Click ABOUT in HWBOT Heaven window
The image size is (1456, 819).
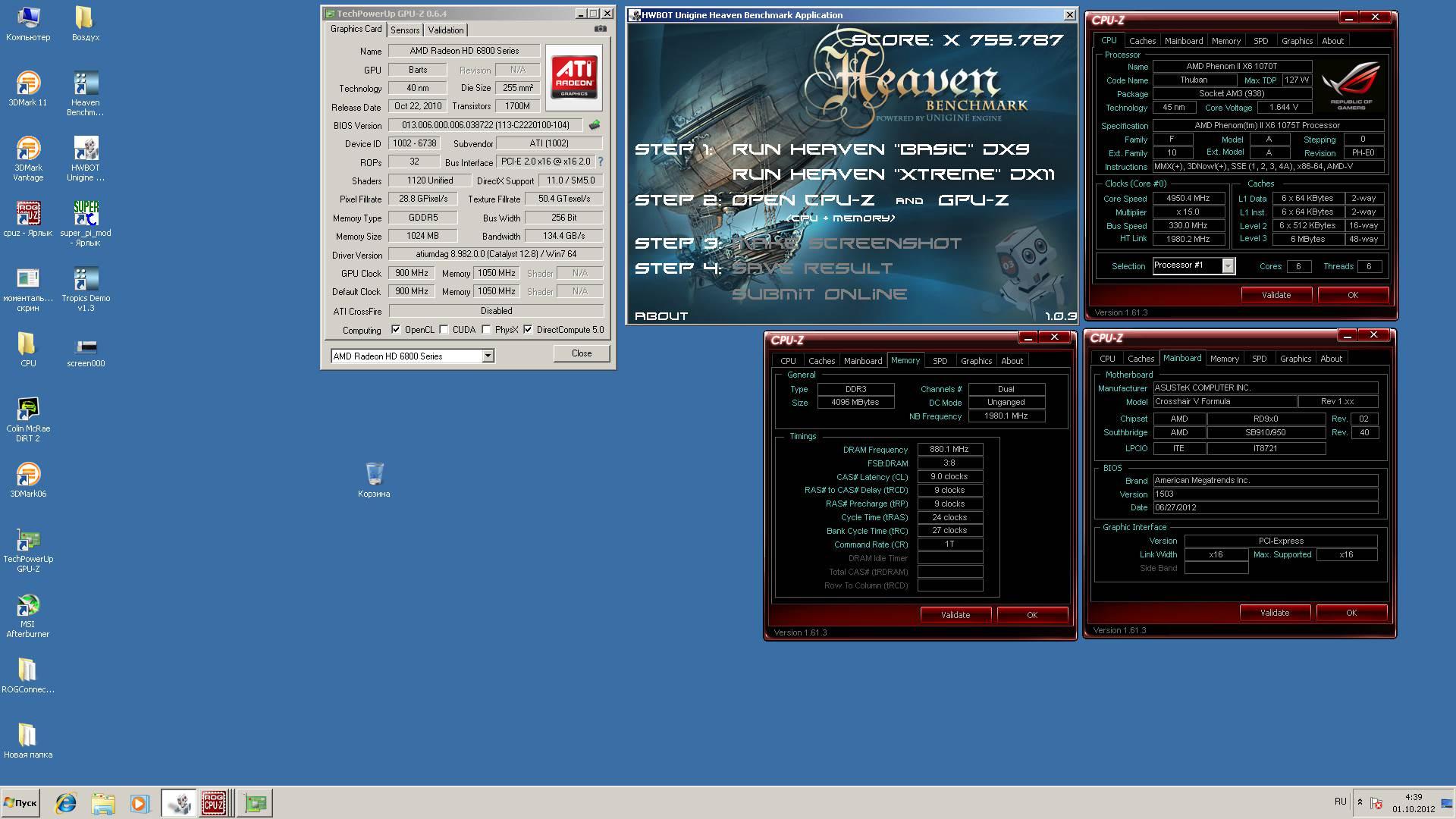pos(661,316)
